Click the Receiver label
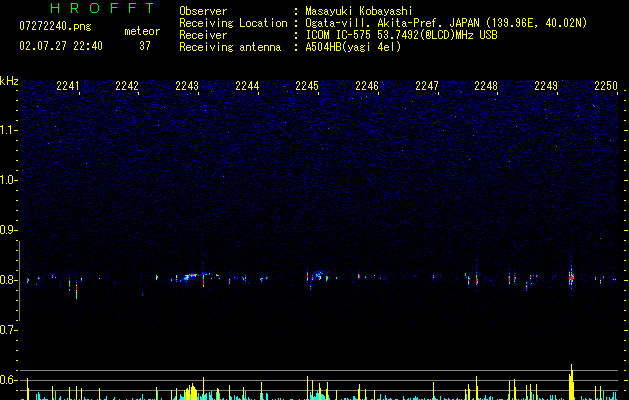Screen dimensions: 629x400 pos(203,35)
